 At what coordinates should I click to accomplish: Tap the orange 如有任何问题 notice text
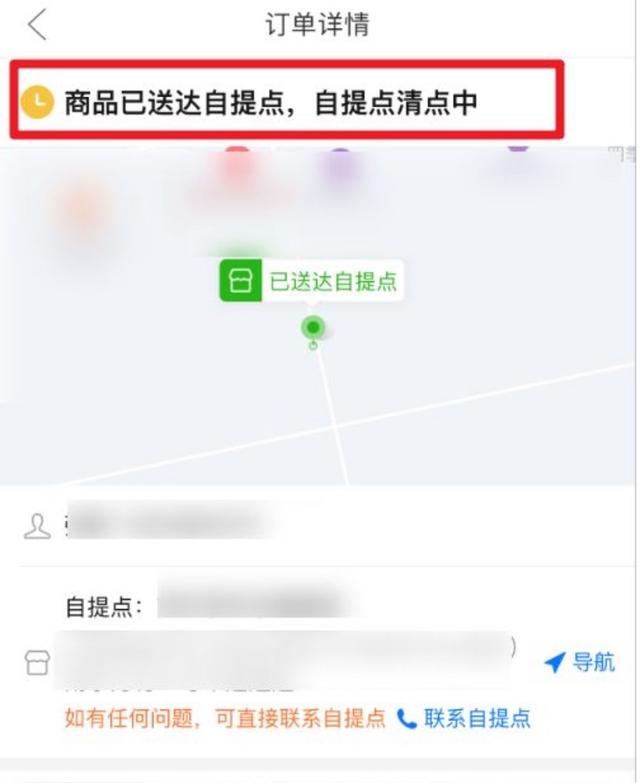pos(225,719)
